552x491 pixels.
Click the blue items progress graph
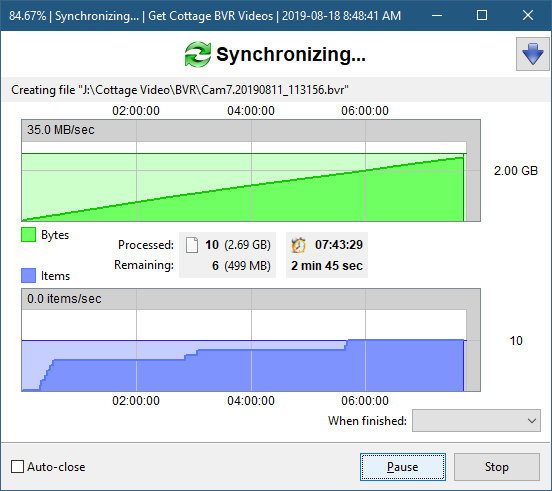251,340
